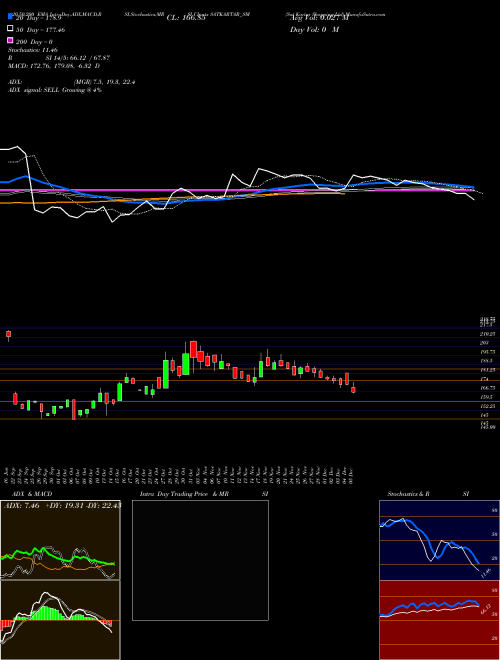The width and height of the screenshot is (500, 660).
Task: Click the white 50 Day EMA legend swatch
Action: pos(11,29)
